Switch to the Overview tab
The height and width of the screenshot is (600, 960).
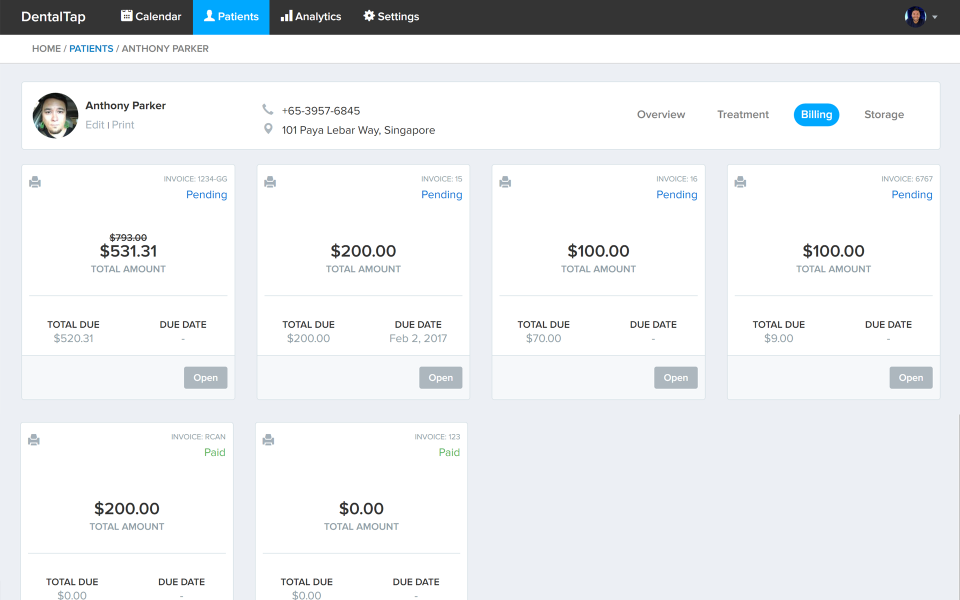661,114
